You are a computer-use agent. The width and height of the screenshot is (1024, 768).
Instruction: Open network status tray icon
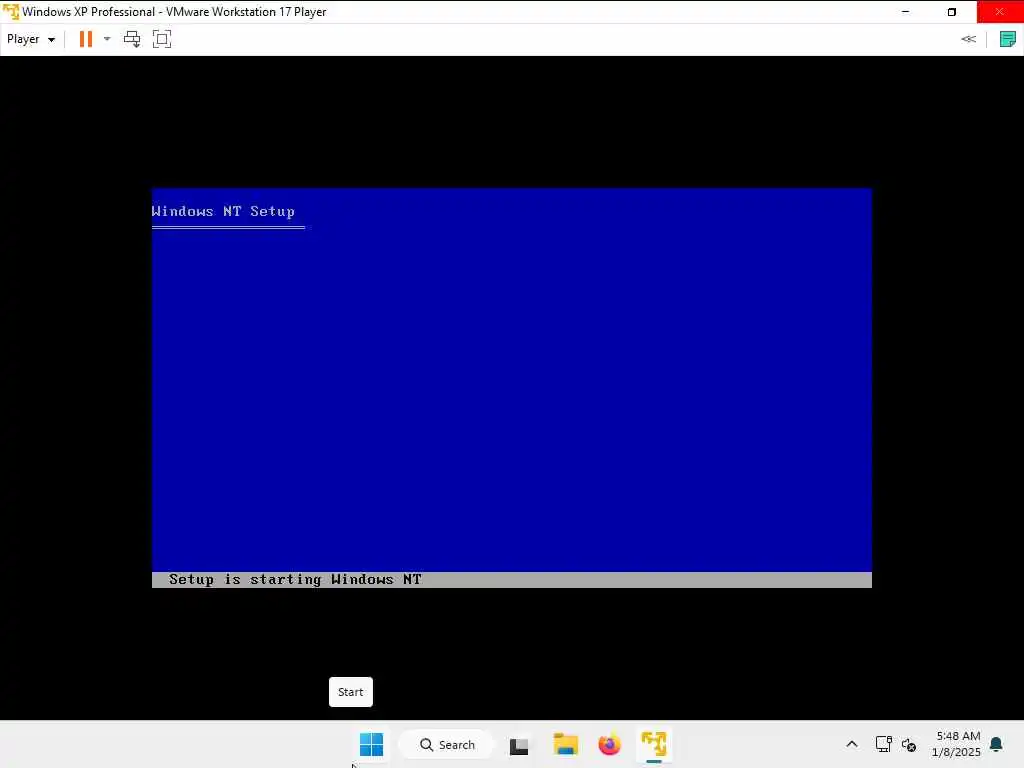[884, 744]
